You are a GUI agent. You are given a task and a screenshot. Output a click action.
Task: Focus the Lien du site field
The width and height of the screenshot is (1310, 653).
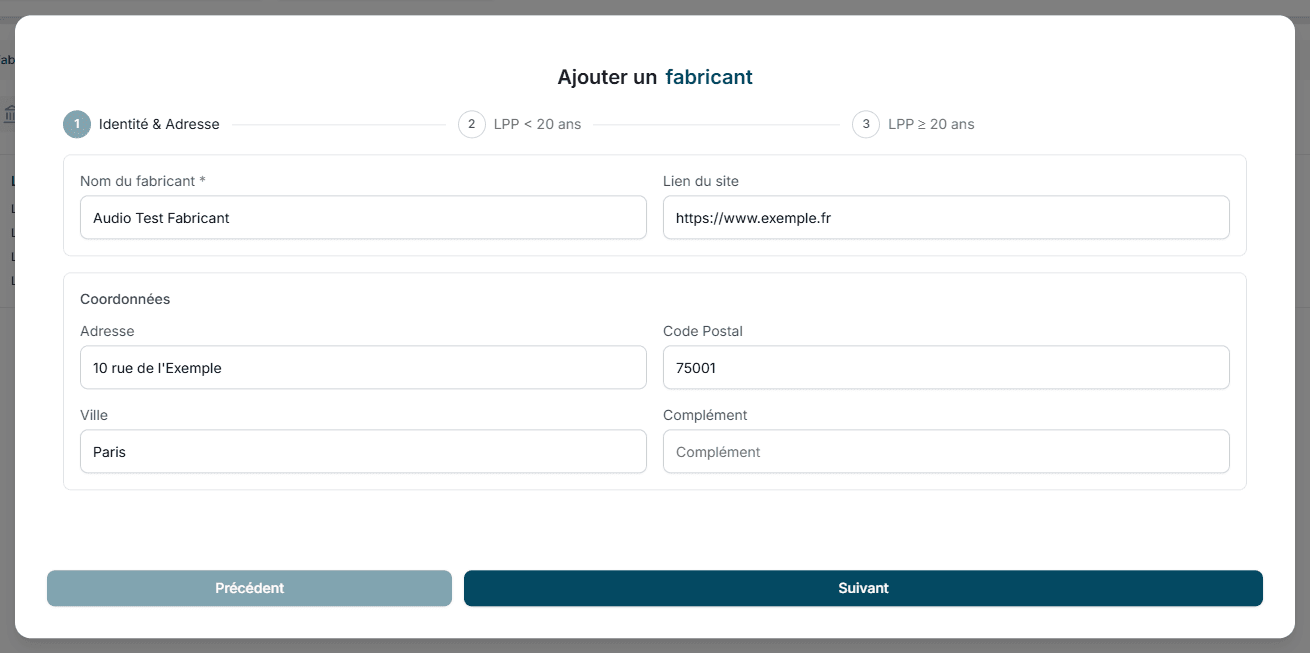tap(946, 217)
